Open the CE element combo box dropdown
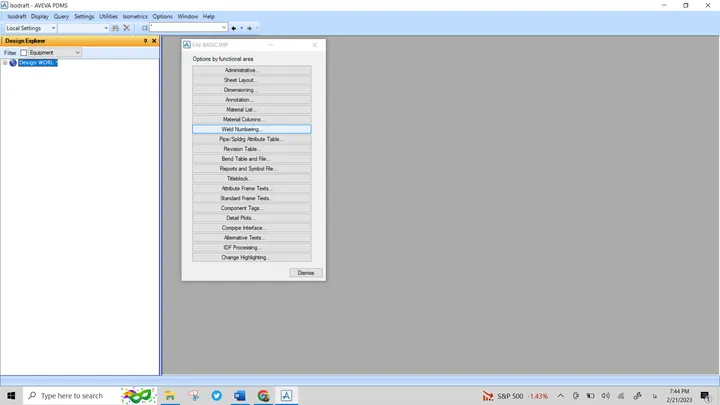This screenshot has height=405, width=720. pos(224,28)
